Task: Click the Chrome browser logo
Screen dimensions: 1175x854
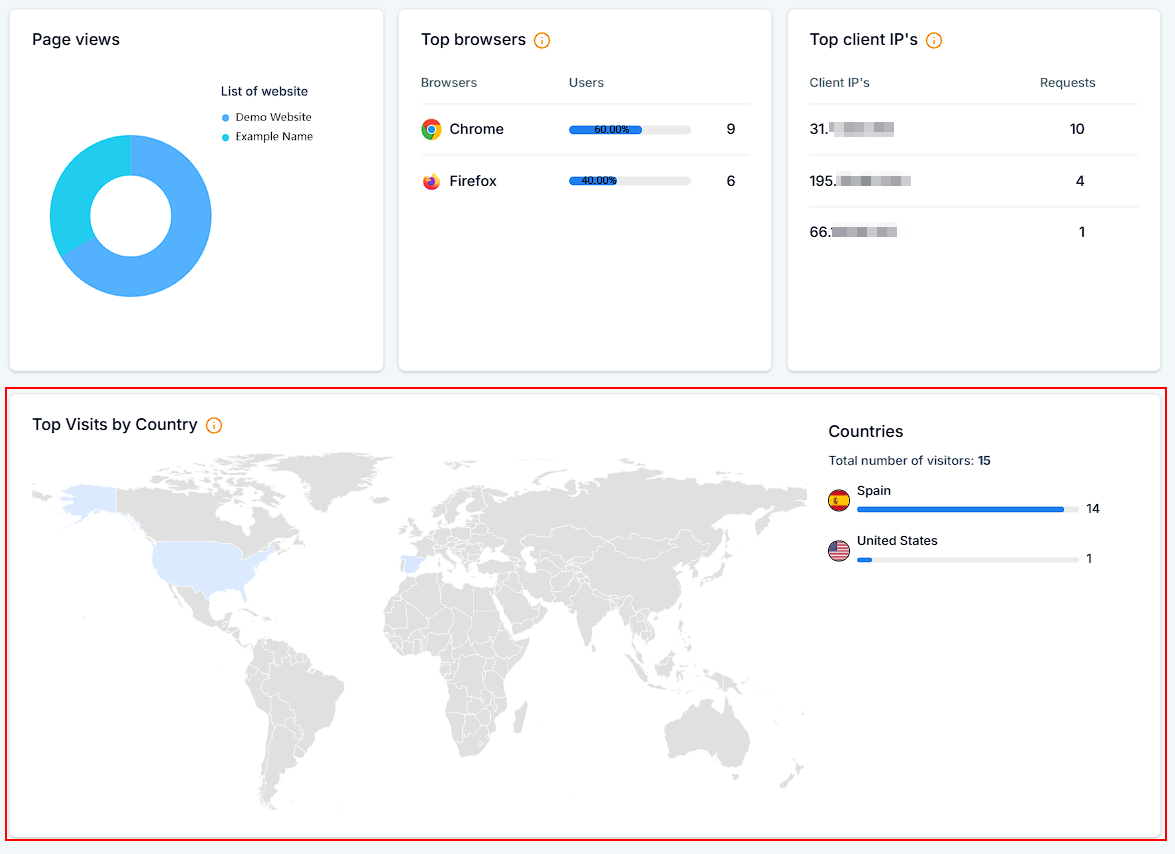Action: (431, 129)
